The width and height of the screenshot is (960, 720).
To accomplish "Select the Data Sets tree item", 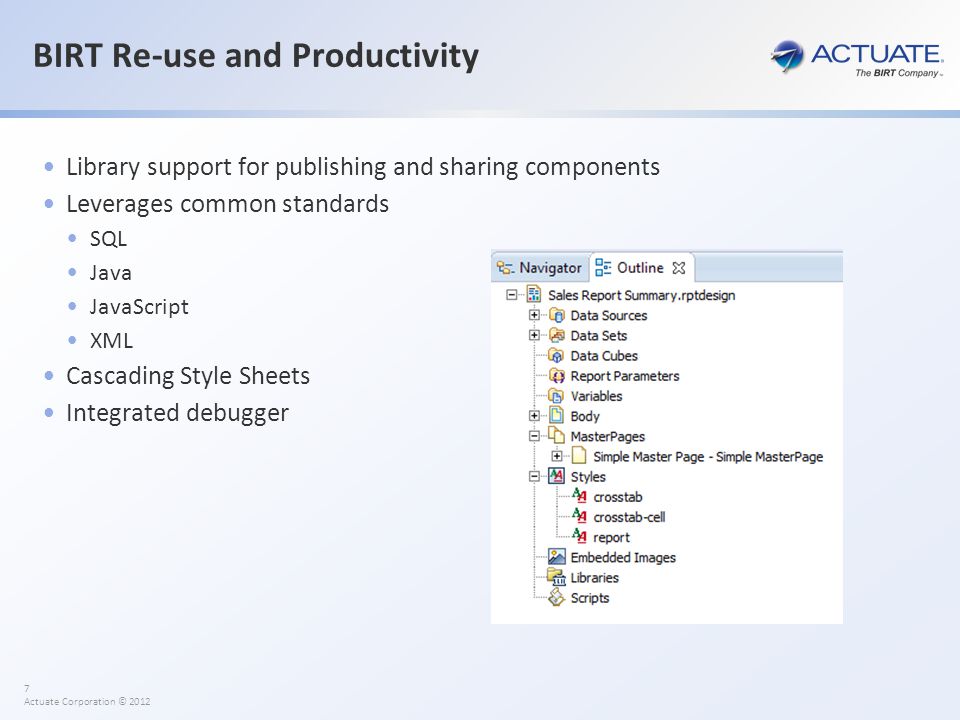I will pyautogui.click(x=599, y=336).
